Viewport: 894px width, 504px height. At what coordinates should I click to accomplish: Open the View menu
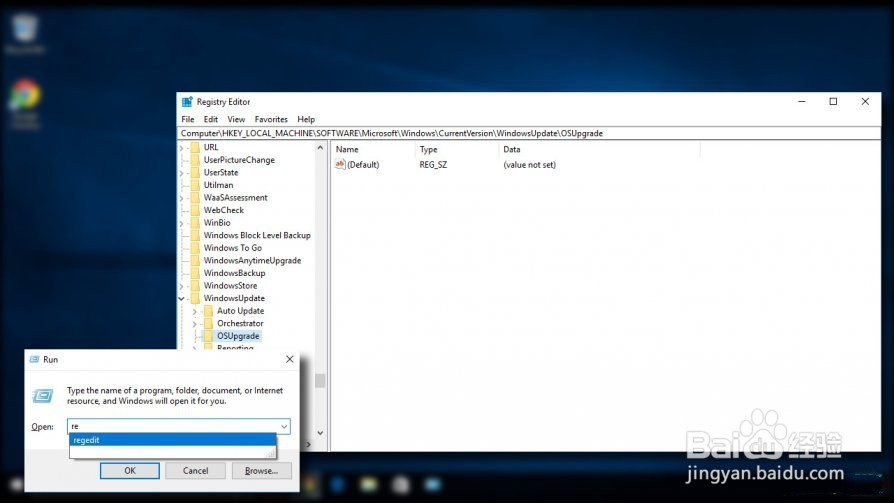tap(236, 119)
